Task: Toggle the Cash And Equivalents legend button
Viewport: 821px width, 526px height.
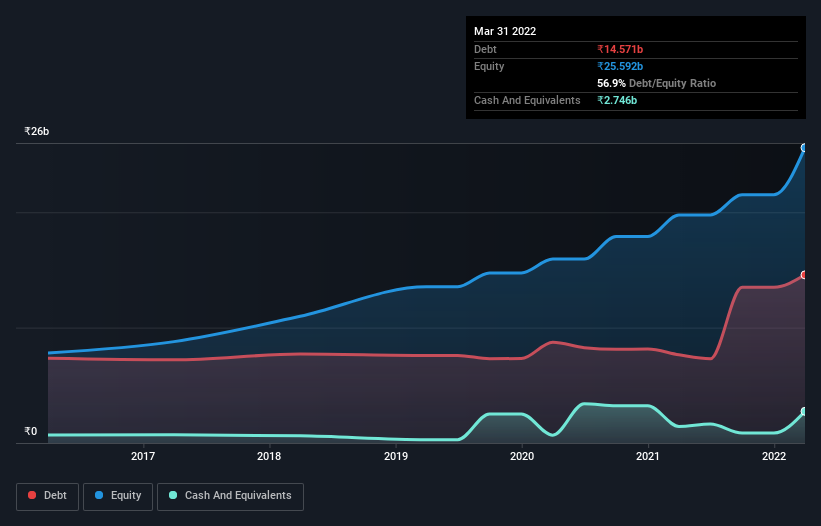Action: coord(230,496)
